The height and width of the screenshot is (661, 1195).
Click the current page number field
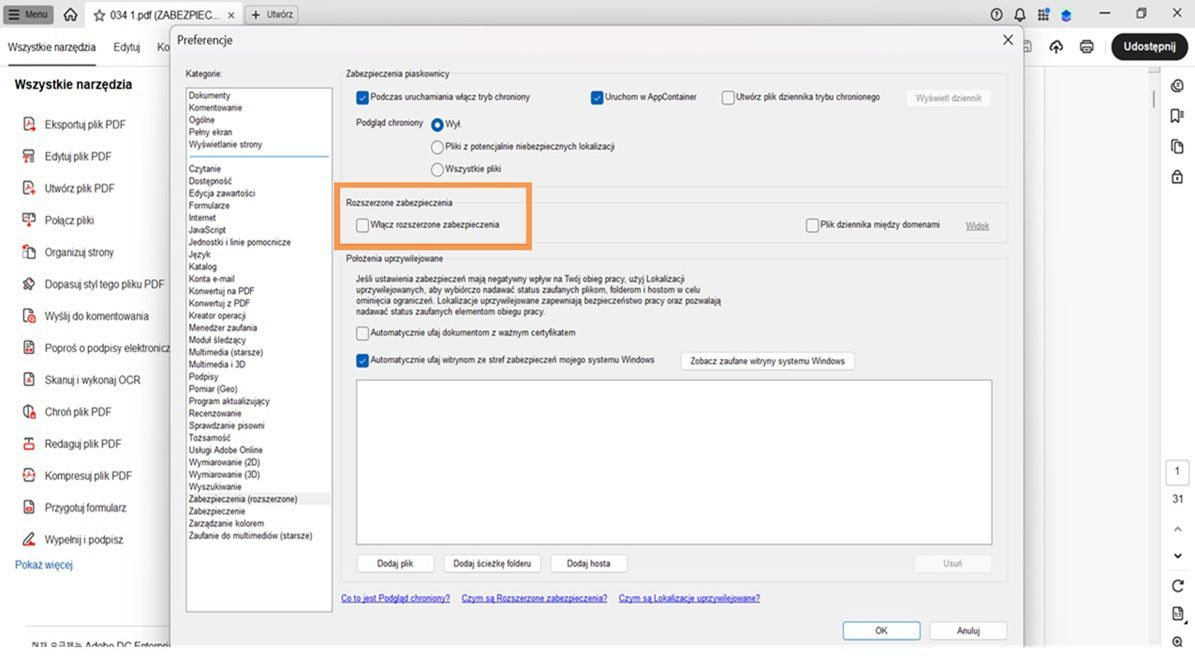[1177, 472]
